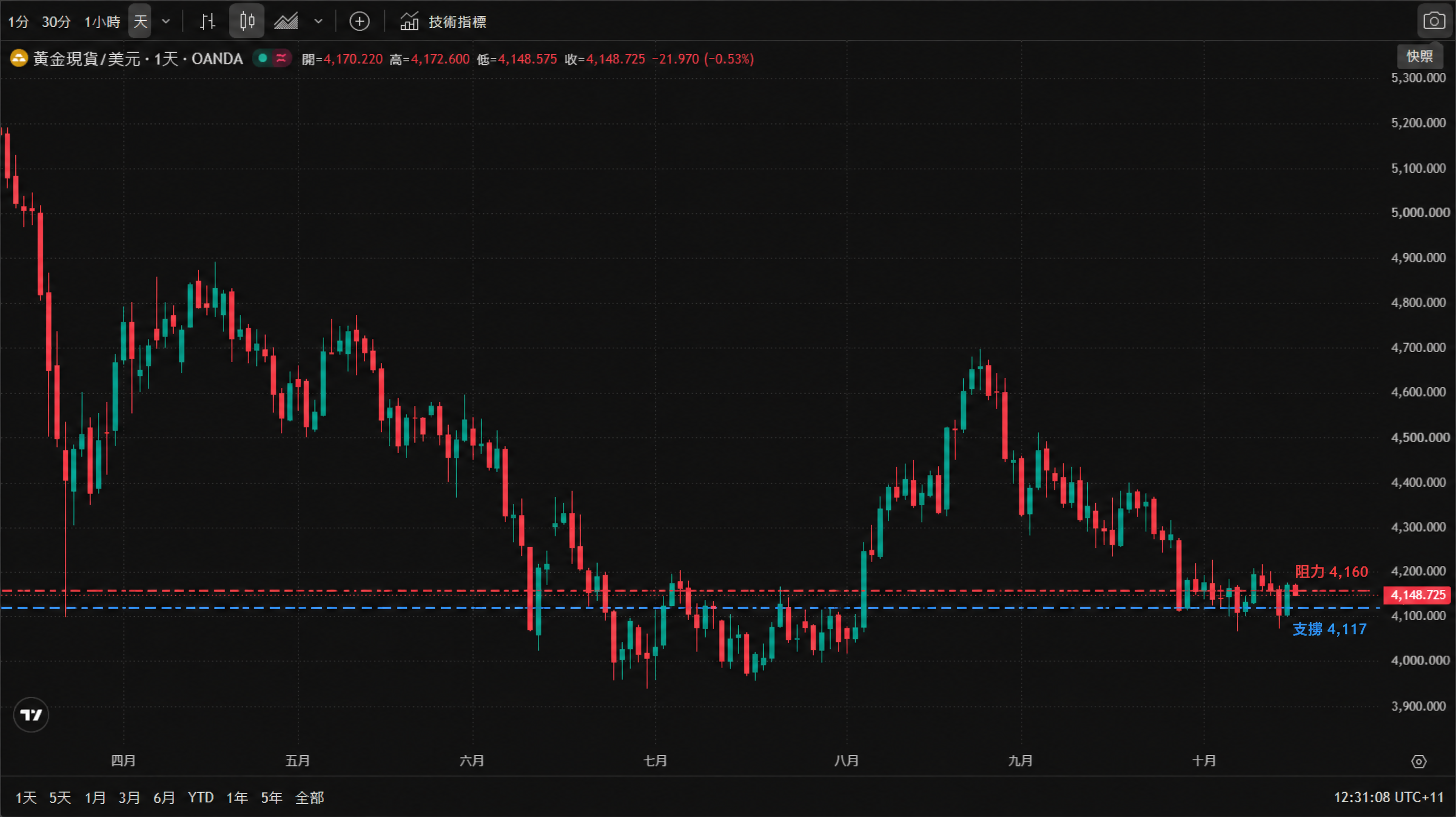Select the 天 daily interval
The height and width of the screenshot is (817, 1456).
(139, 21)
